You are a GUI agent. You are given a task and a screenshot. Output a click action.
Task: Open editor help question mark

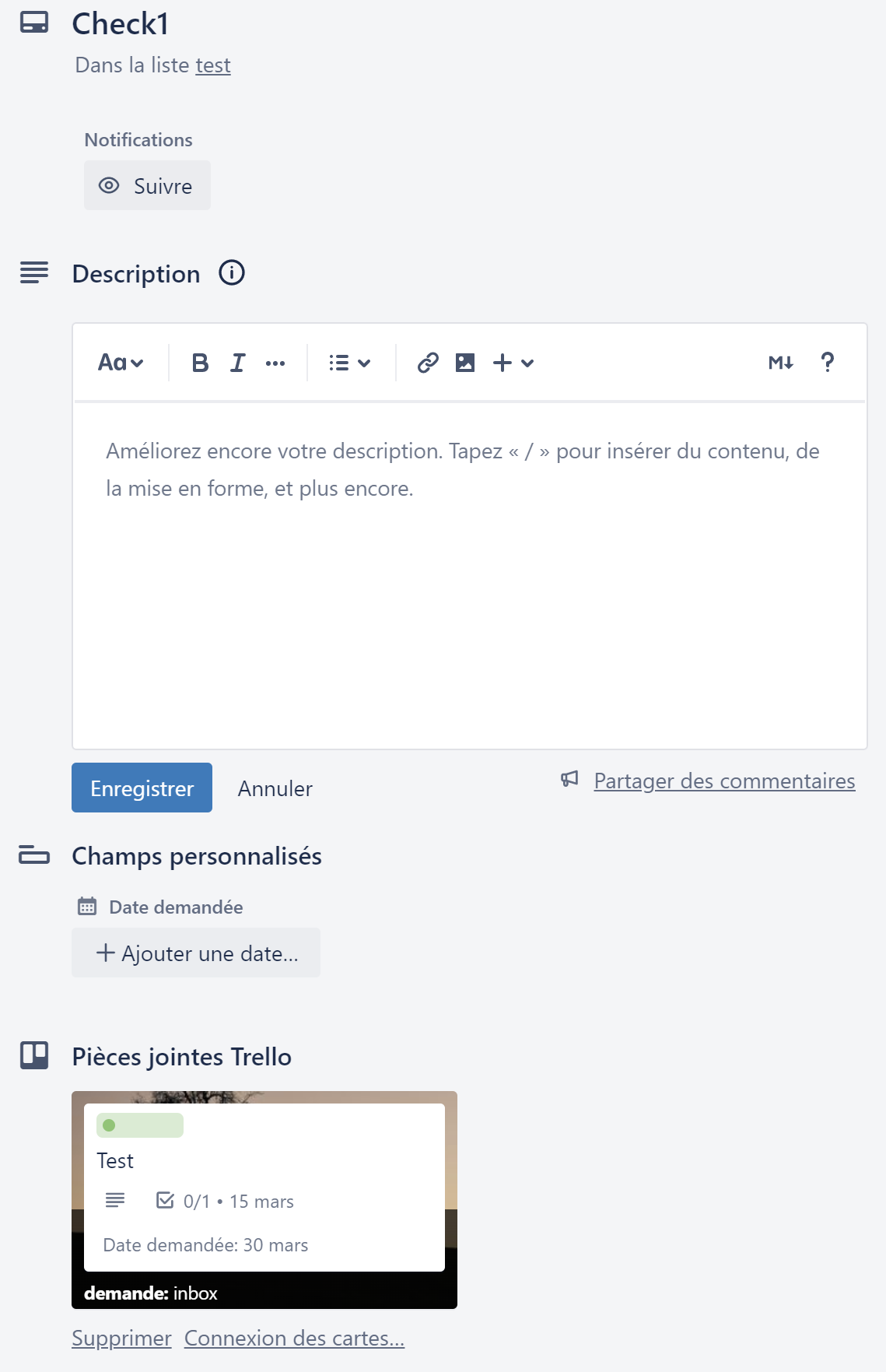(x=828, y=362)
